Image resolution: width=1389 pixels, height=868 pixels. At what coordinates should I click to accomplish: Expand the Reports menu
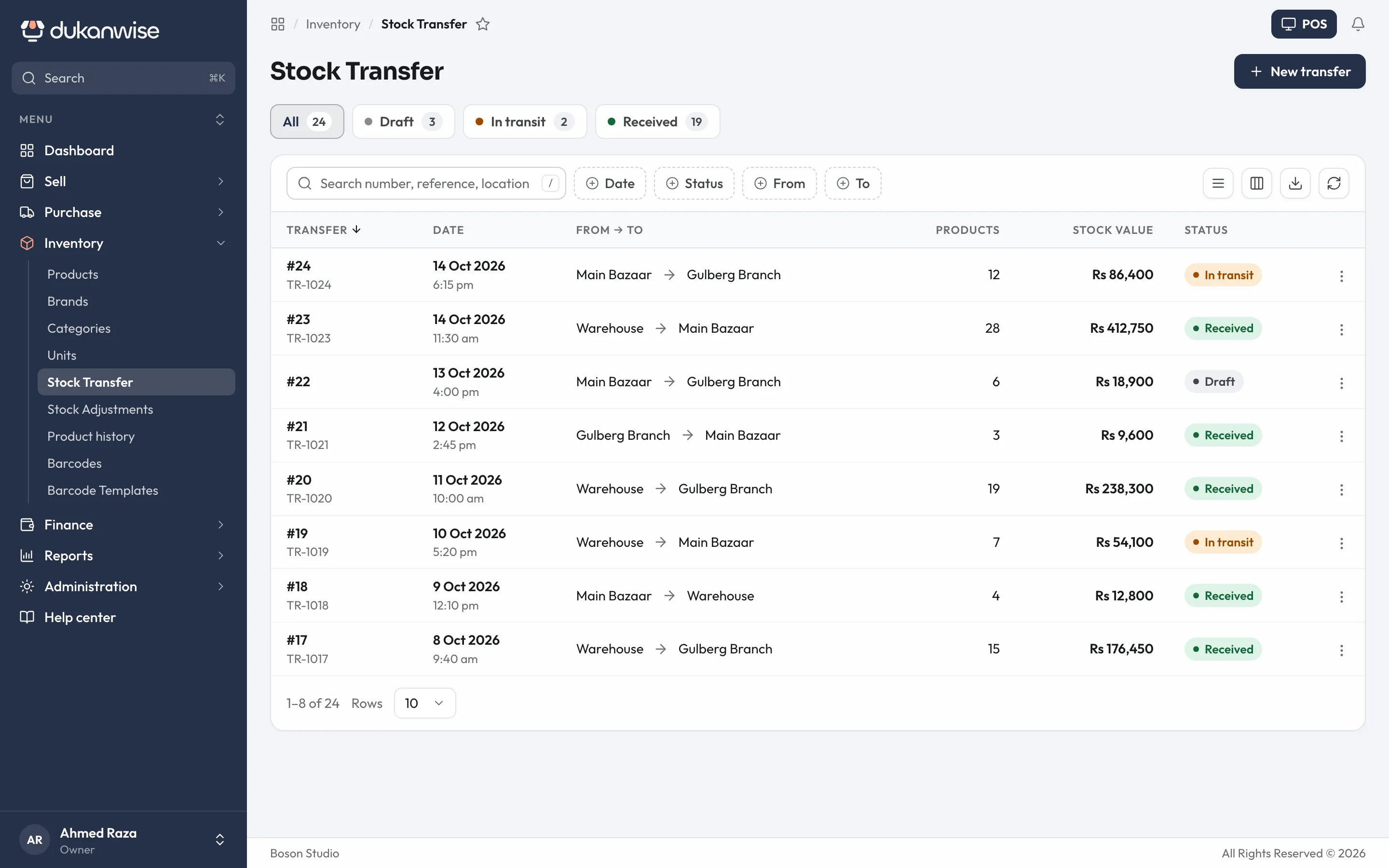click(x=123, y=556)
